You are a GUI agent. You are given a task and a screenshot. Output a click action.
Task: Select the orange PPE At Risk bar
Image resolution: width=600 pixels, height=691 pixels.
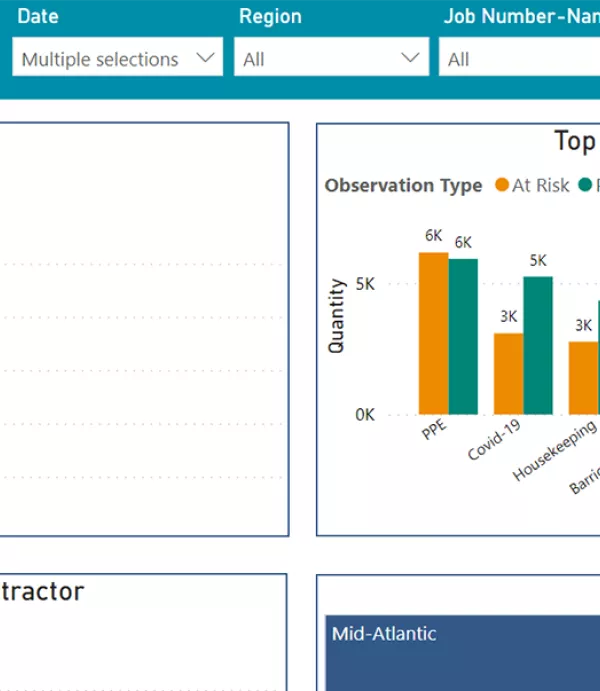pos(433,334)
